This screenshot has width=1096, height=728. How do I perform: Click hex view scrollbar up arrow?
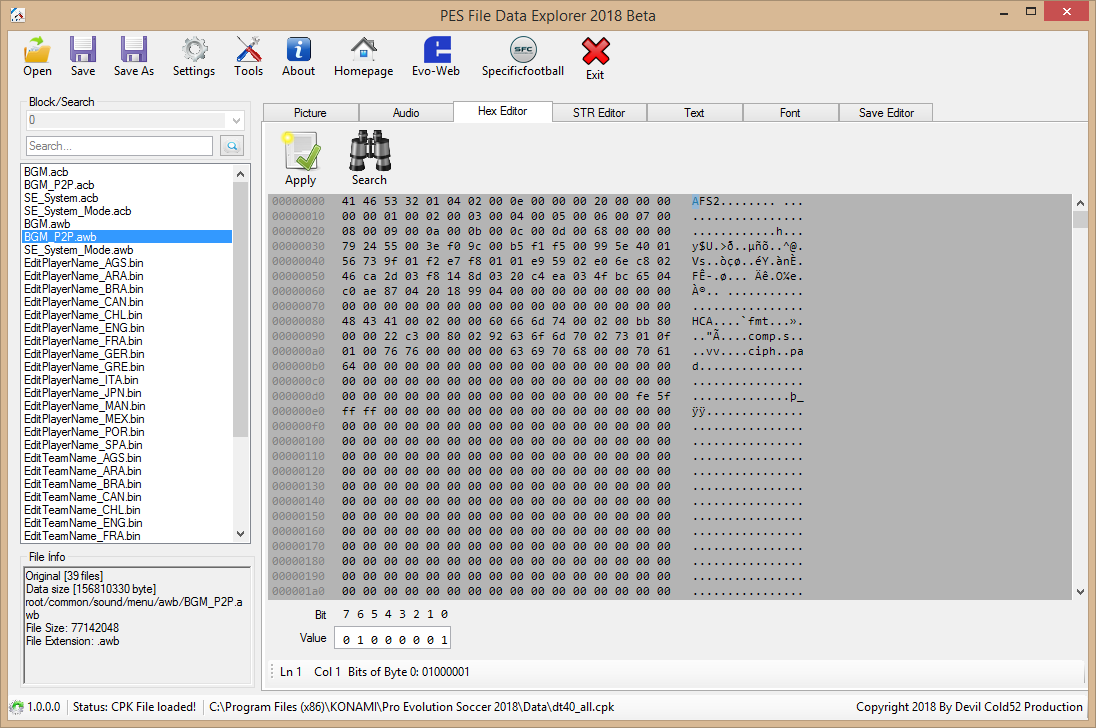1080,203
